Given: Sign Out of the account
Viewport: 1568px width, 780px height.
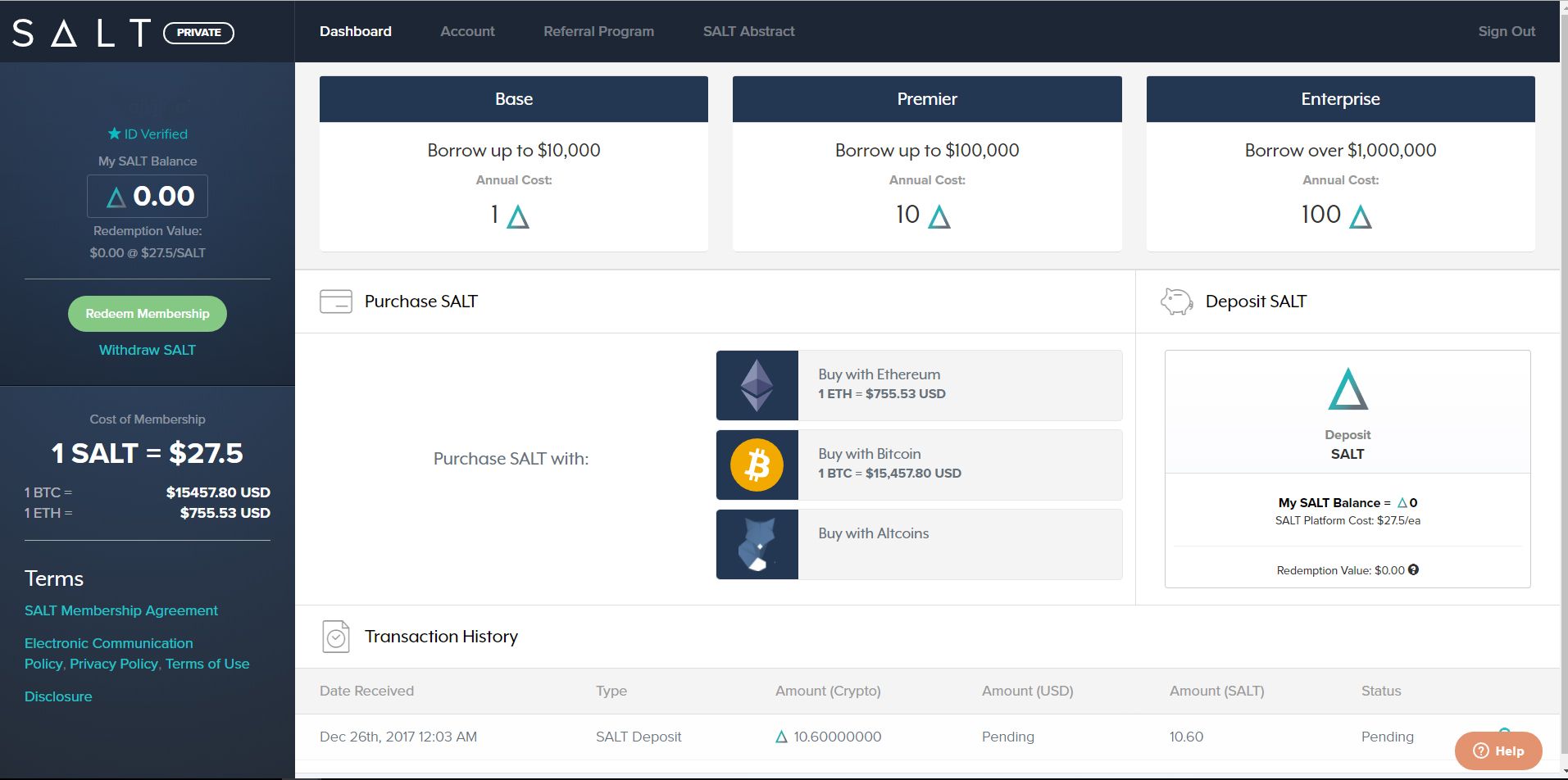Looking at the screenshot, I should [1507, 31].
